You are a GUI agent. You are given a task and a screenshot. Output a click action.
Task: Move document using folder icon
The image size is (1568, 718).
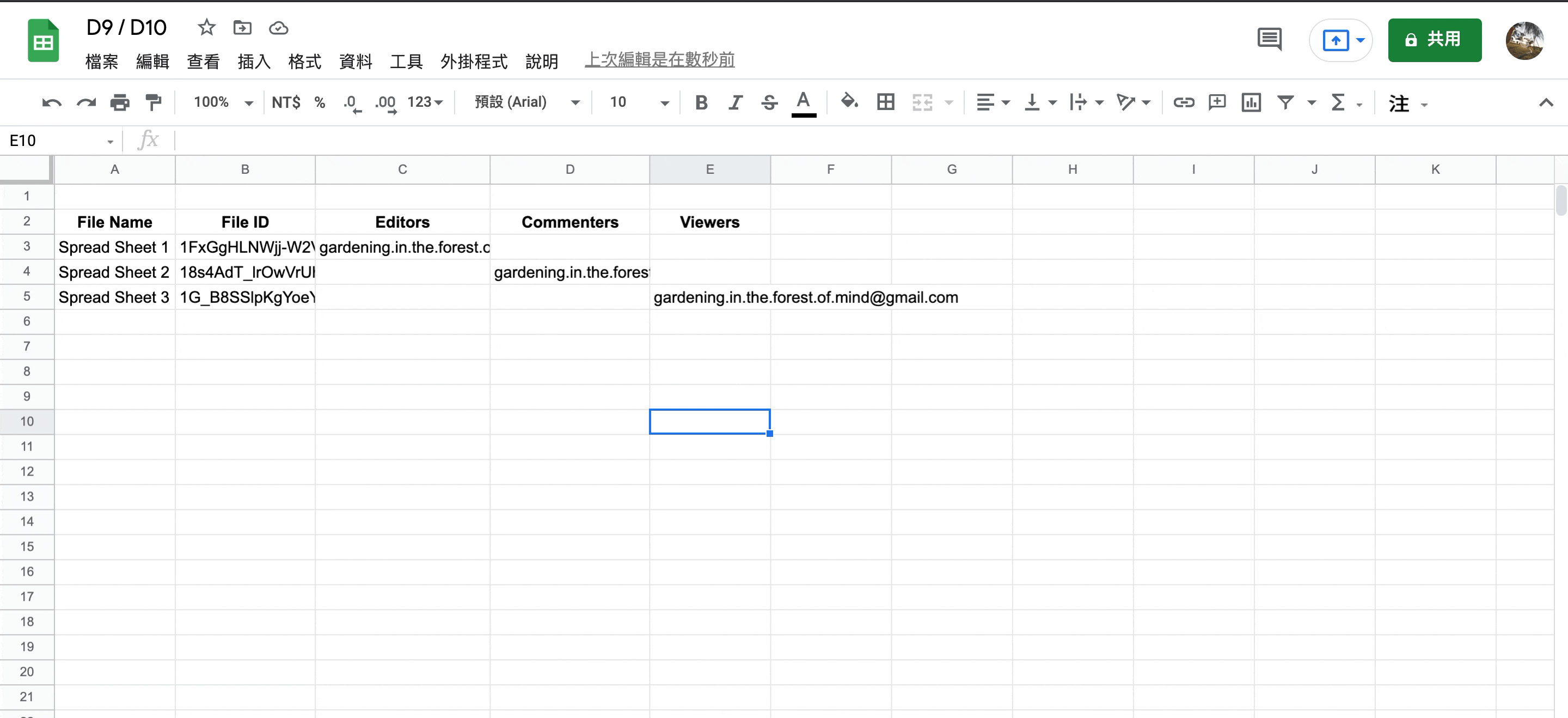point(242,27)
